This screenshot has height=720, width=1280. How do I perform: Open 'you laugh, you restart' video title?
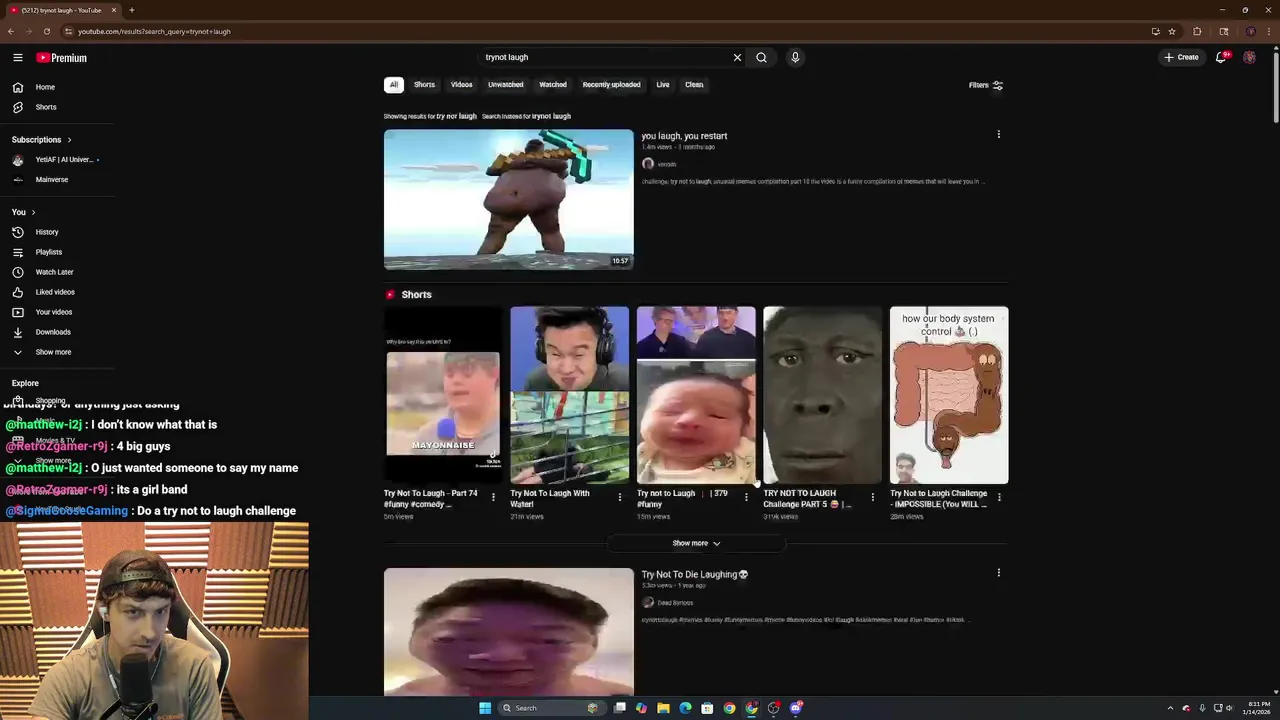pos(684,136)
